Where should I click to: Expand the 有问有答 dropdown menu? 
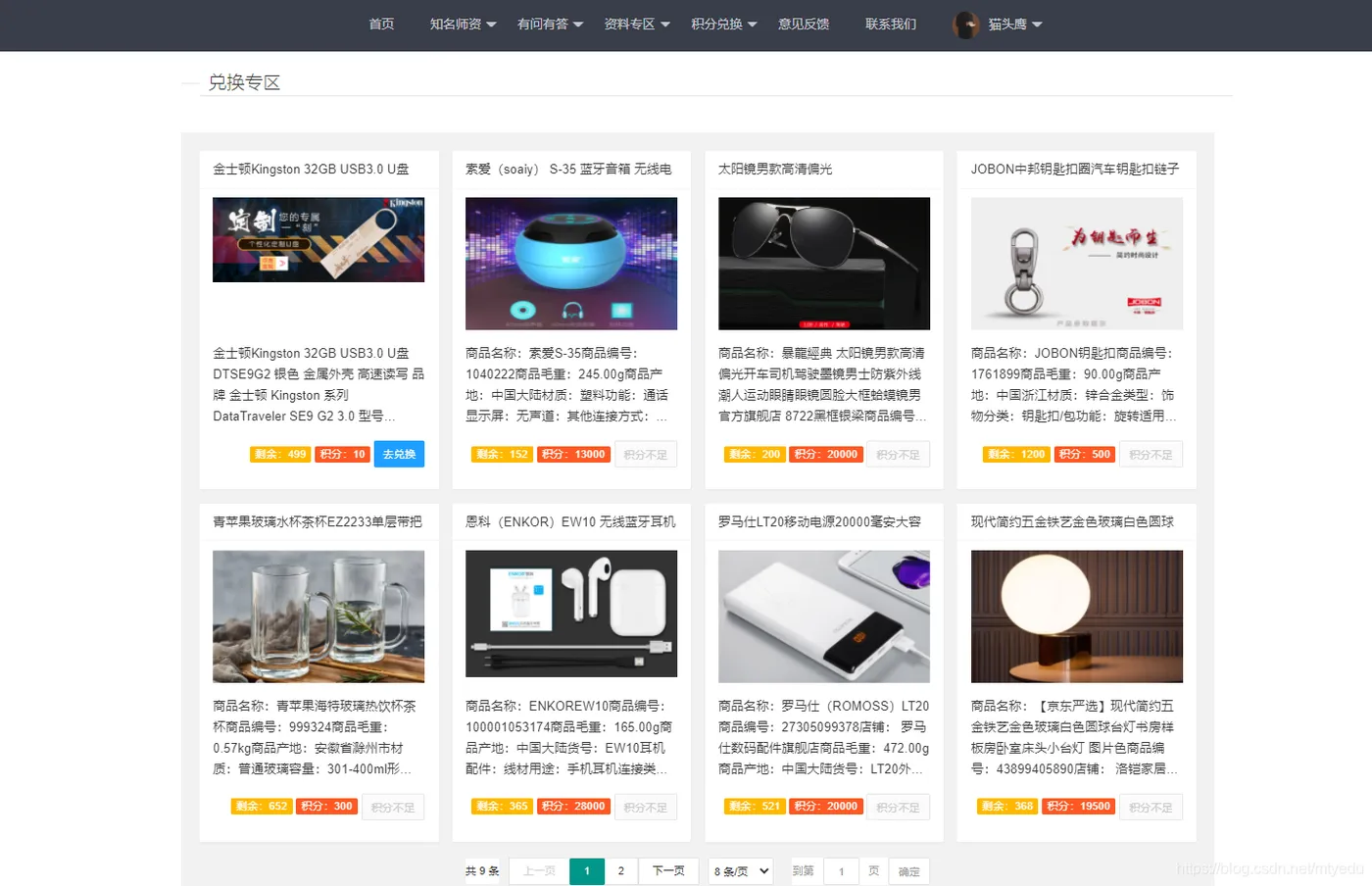coord(550,25)
